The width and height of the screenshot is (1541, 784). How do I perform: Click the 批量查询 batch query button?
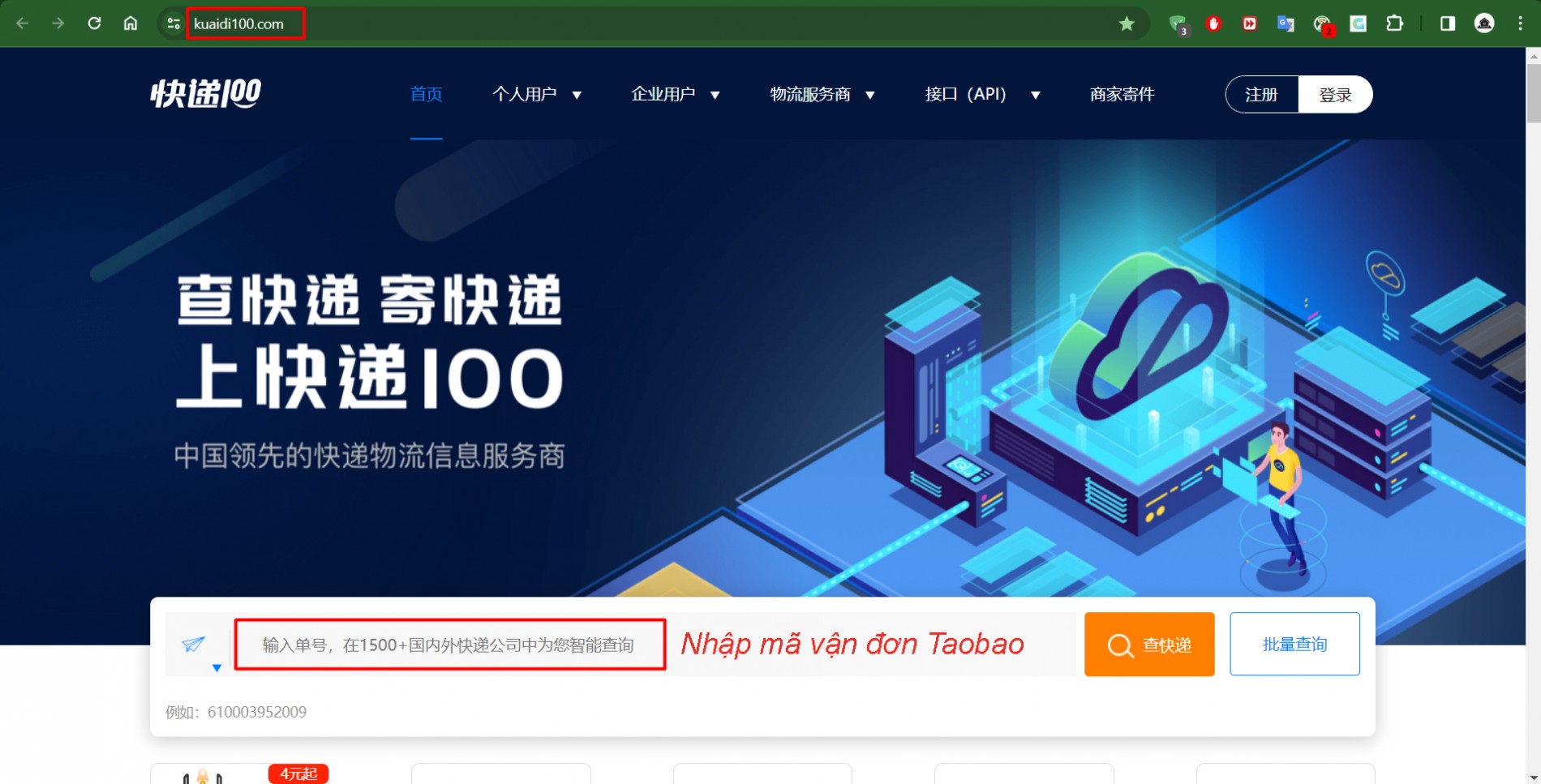(x=1294, y=644)
